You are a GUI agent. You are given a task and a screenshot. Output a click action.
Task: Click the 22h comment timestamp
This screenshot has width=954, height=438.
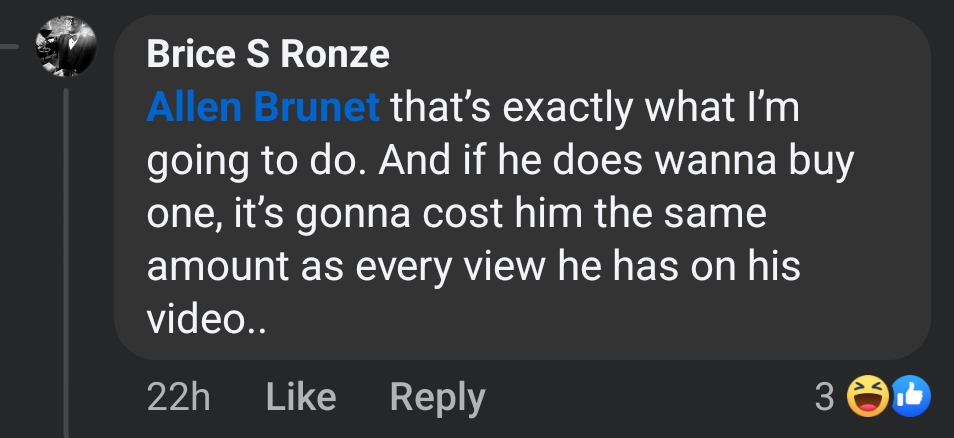(178, 398)
